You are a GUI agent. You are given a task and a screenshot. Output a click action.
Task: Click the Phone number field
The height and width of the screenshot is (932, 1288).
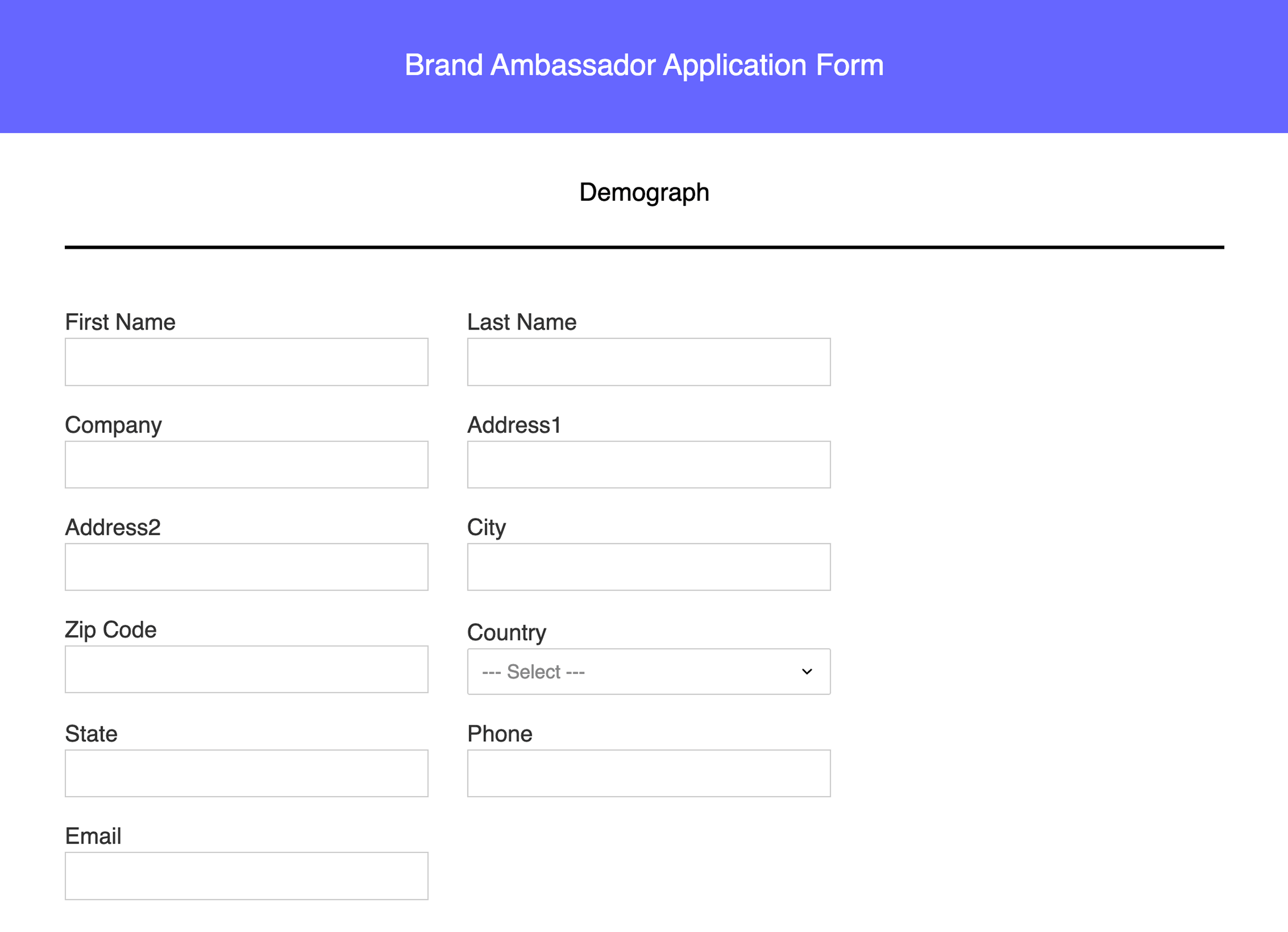[648, 773]
